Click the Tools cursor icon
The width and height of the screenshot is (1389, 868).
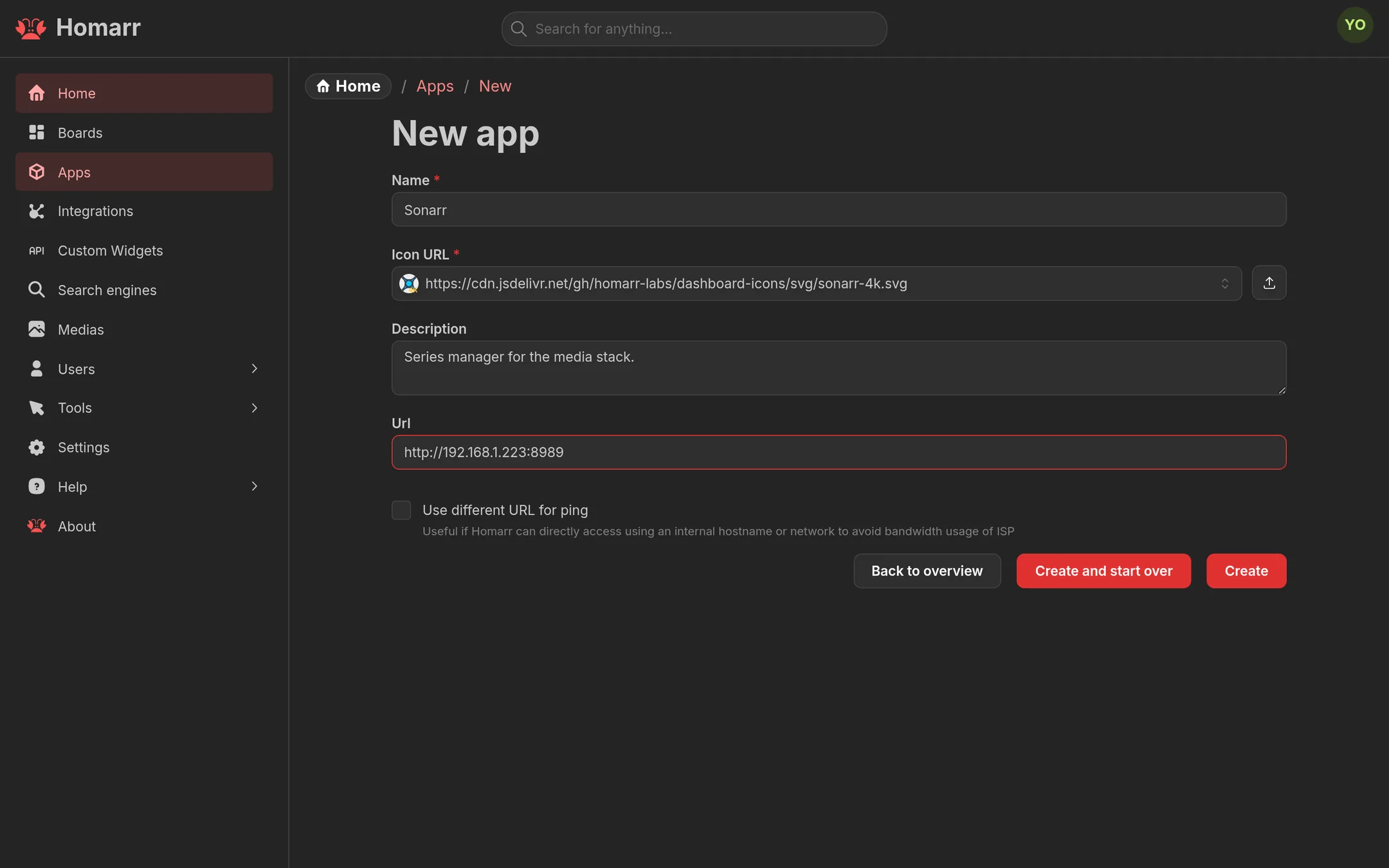pyautogui.click(x=37, y=408)
